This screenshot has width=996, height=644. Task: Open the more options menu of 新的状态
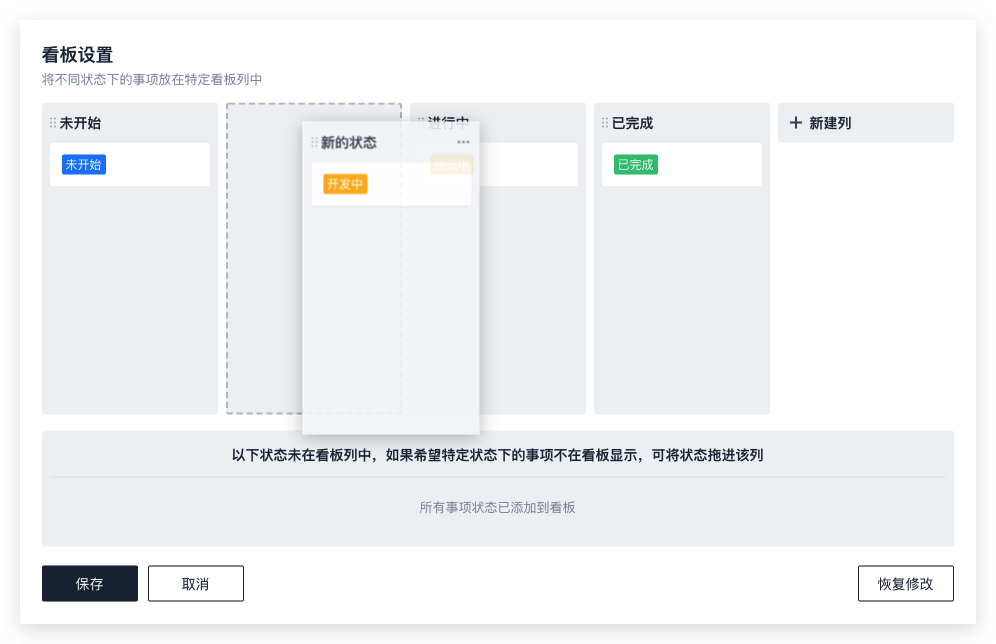click(463, 142)
